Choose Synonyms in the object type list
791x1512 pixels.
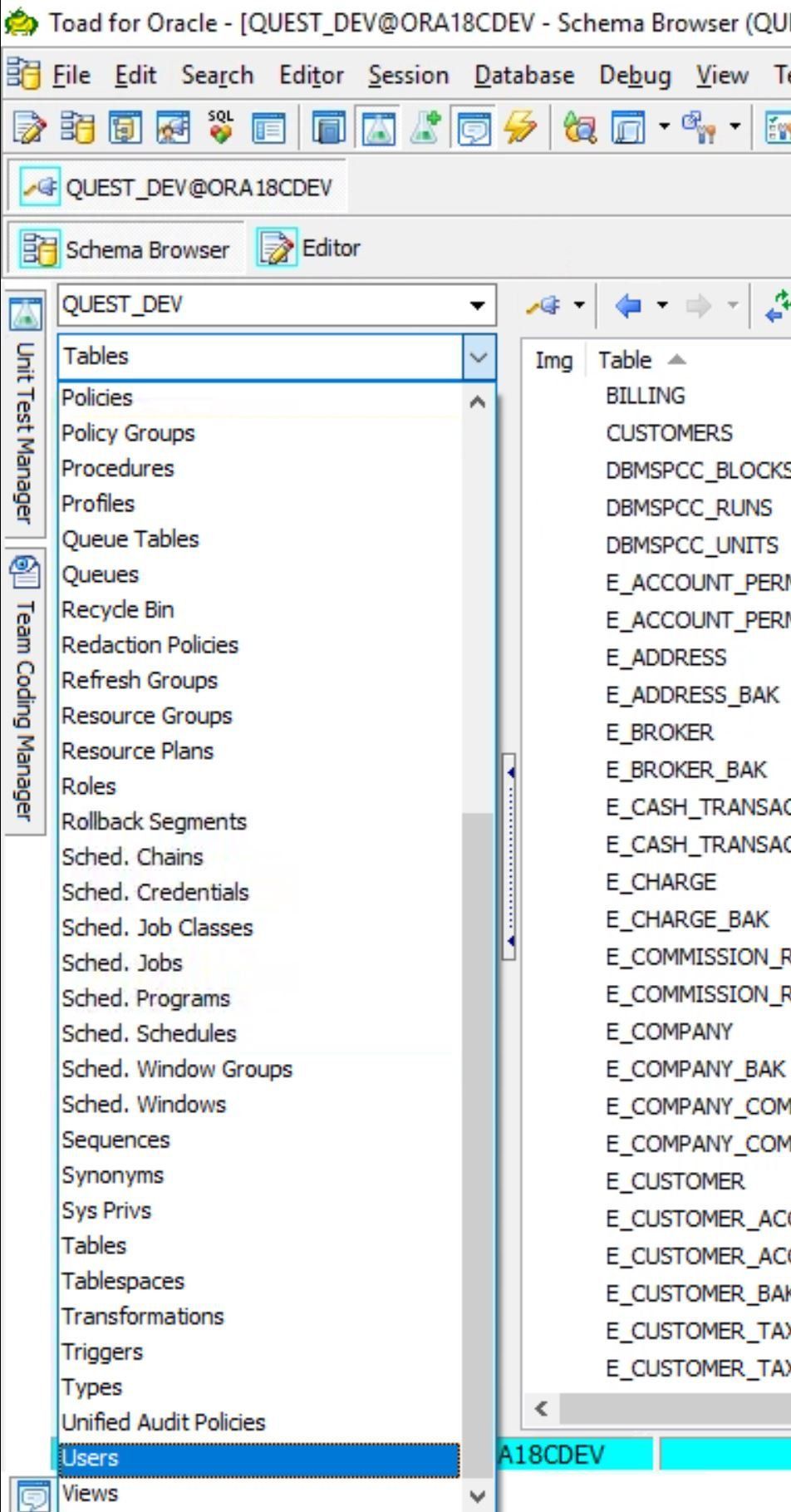(259, 1175)
